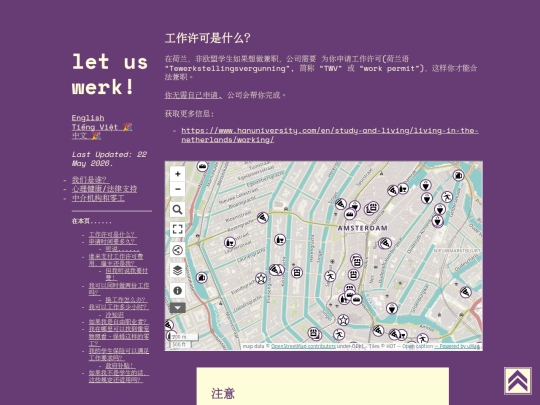The image size is (540, 405).
Task: Open the map share and embed panel
Action: pos(177,250)
